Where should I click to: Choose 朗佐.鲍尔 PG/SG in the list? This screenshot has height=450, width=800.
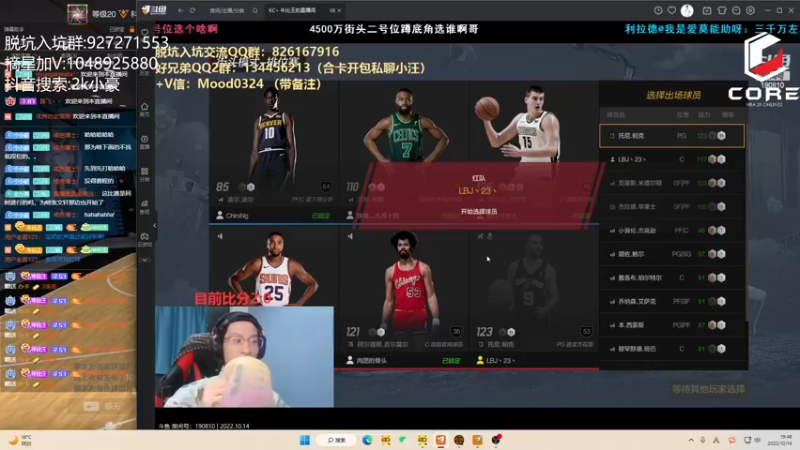click(672, 254)
